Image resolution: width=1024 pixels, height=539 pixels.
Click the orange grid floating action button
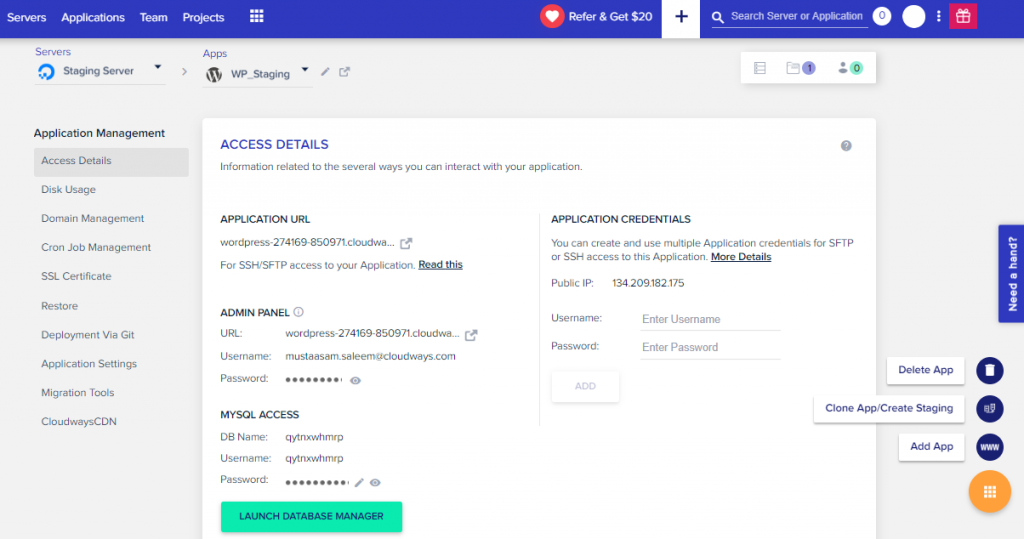(x=989, y=491)
